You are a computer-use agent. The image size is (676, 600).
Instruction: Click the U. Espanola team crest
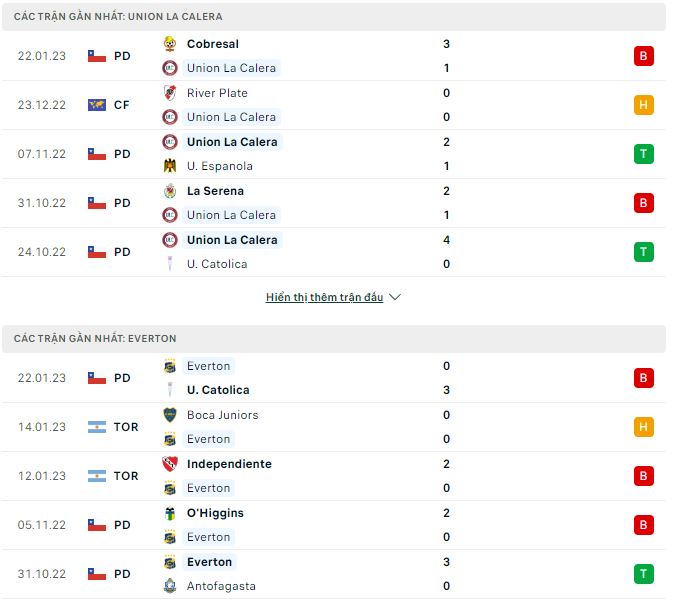coord(170,166)
